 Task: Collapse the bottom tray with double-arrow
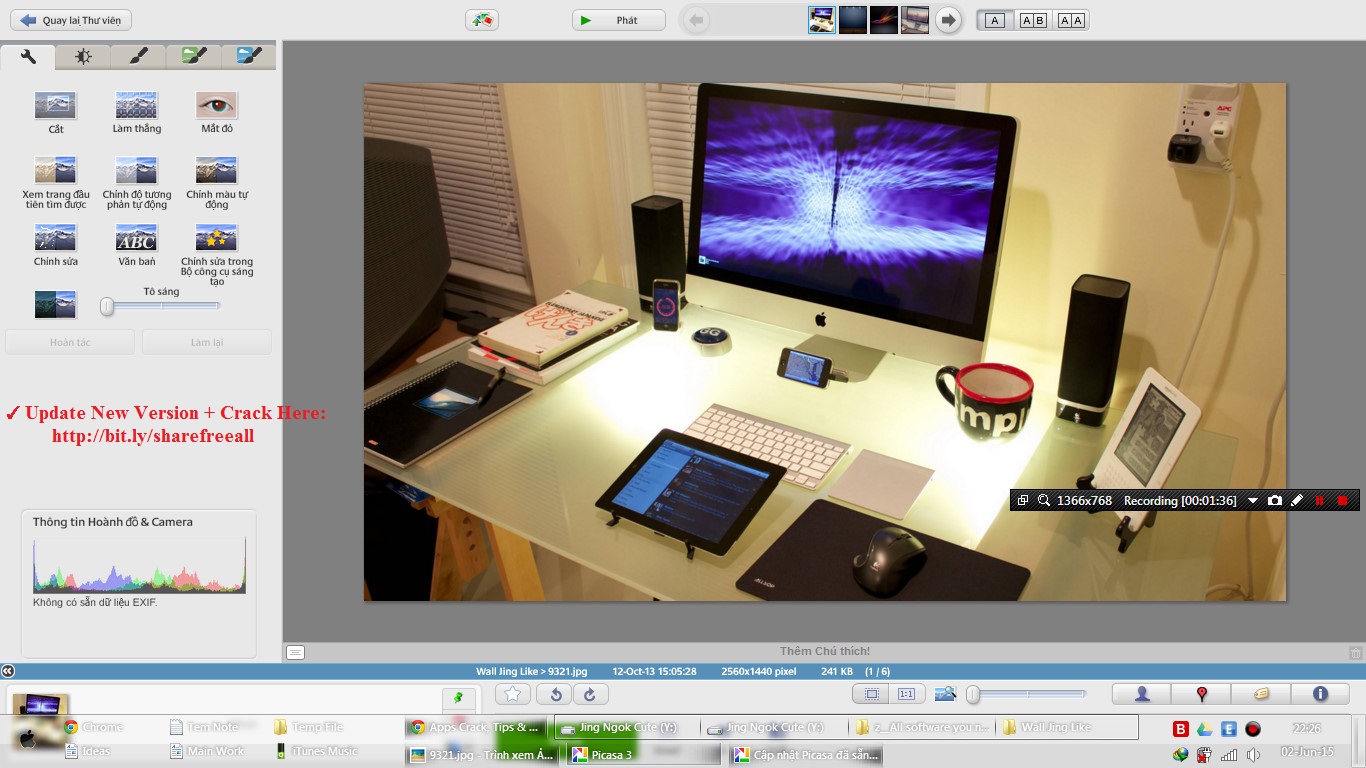pyautogui.click(x=8, y=671)
